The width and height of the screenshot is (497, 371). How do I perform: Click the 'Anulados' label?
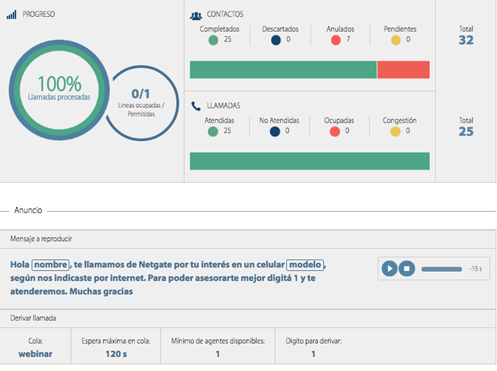(340, 29)
